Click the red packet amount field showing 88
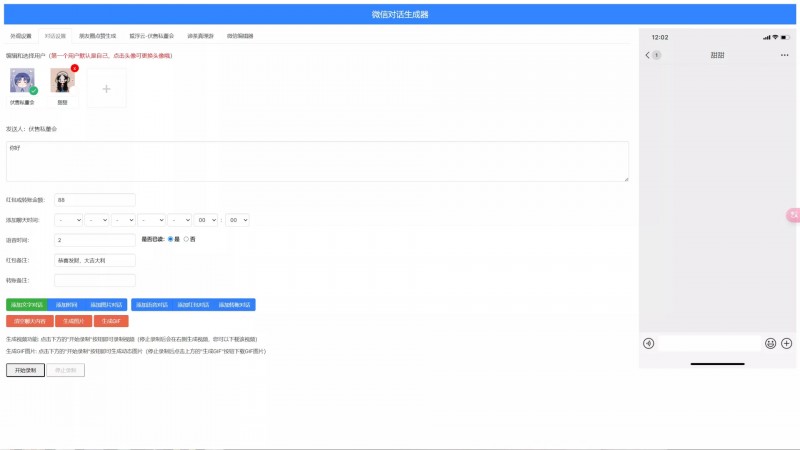800x450 pixels. click(95, 199)
